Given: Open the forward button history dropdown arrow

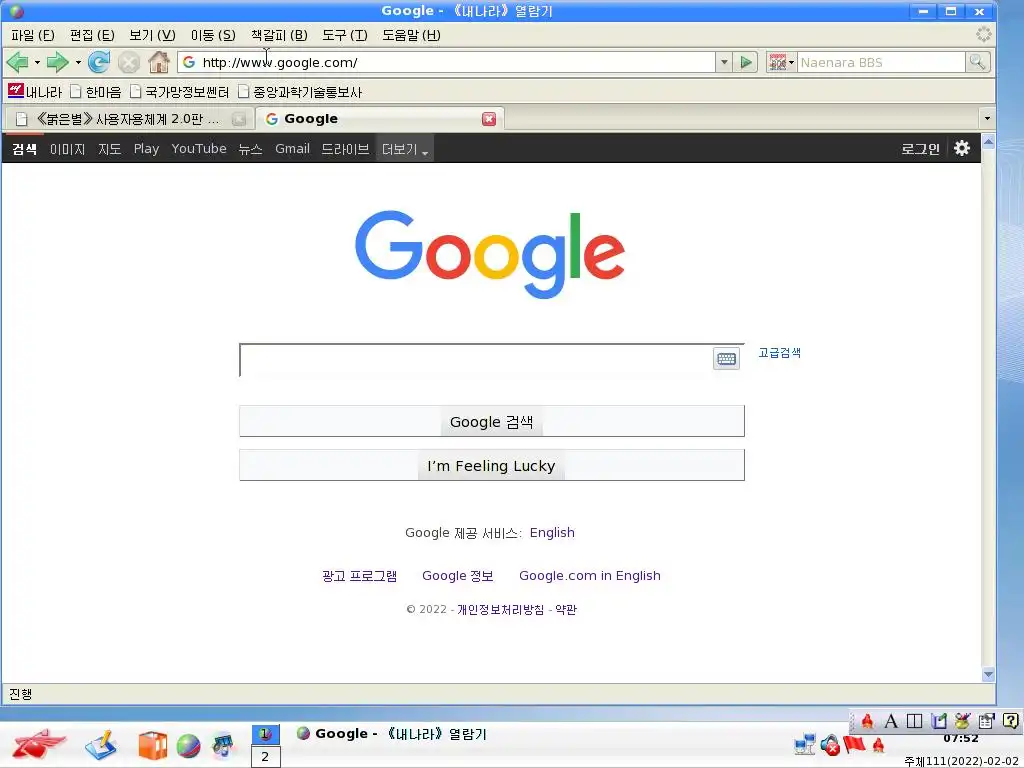Looking at the screenshot, I should pyautogui.click(x=78, y=63).
